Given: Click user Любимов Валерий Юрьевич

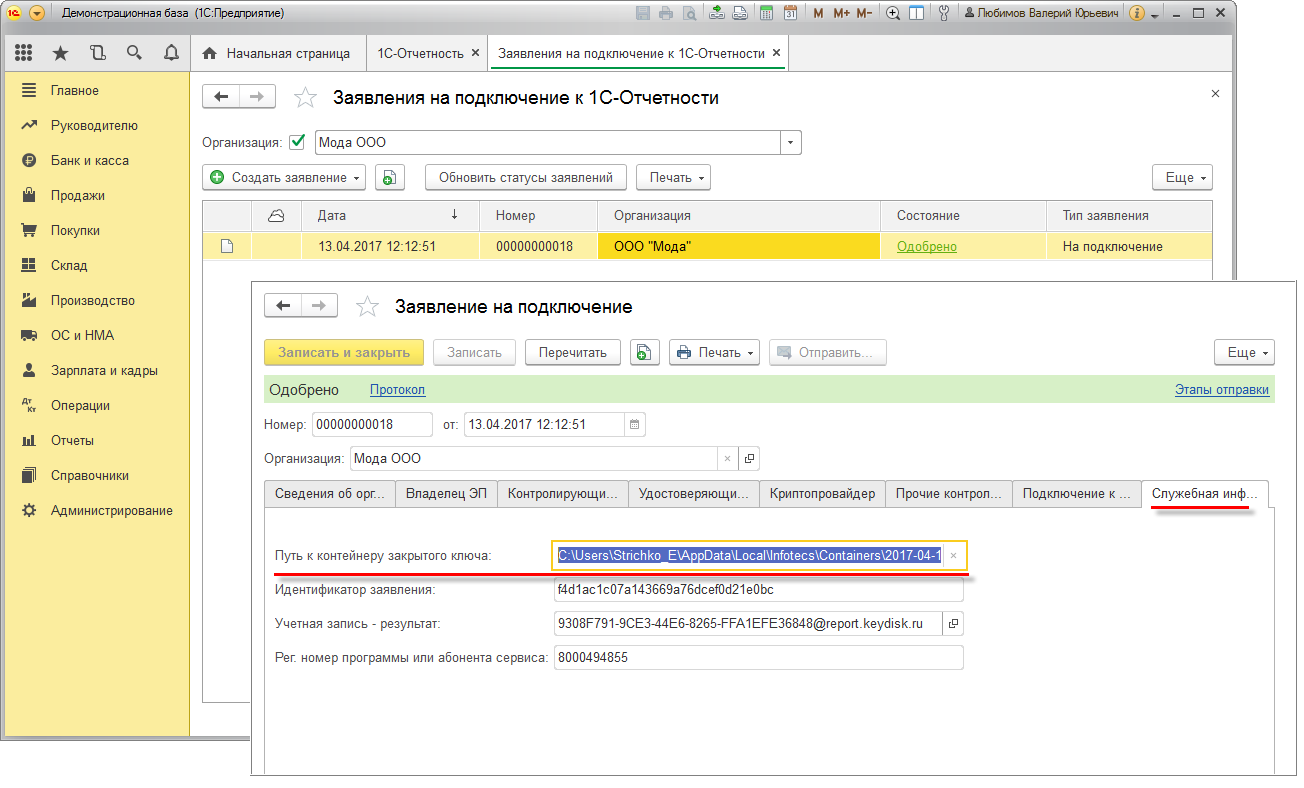Looking at the screenshot, I should [1040, 13].
